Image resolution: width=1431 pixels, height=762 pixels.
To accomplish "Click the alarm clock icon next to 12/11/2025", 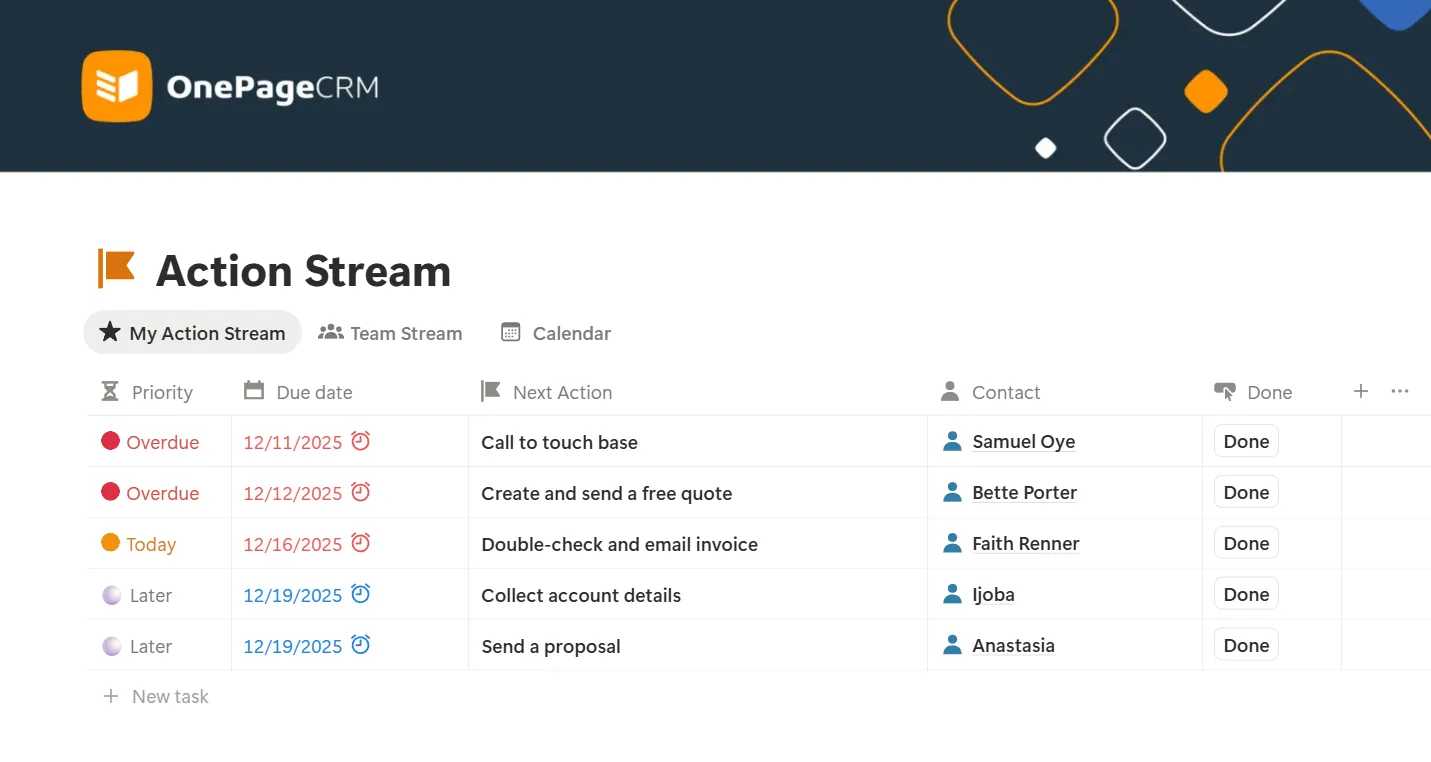I will 361,440.
